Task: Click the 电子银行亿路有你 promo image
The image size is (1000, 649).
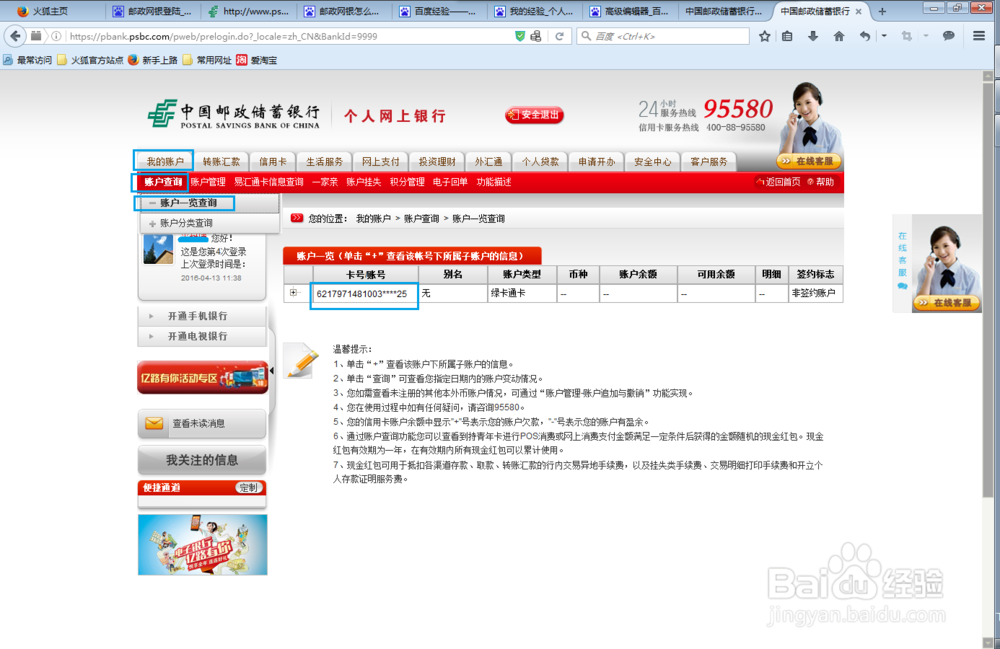Action: point(203,544)
